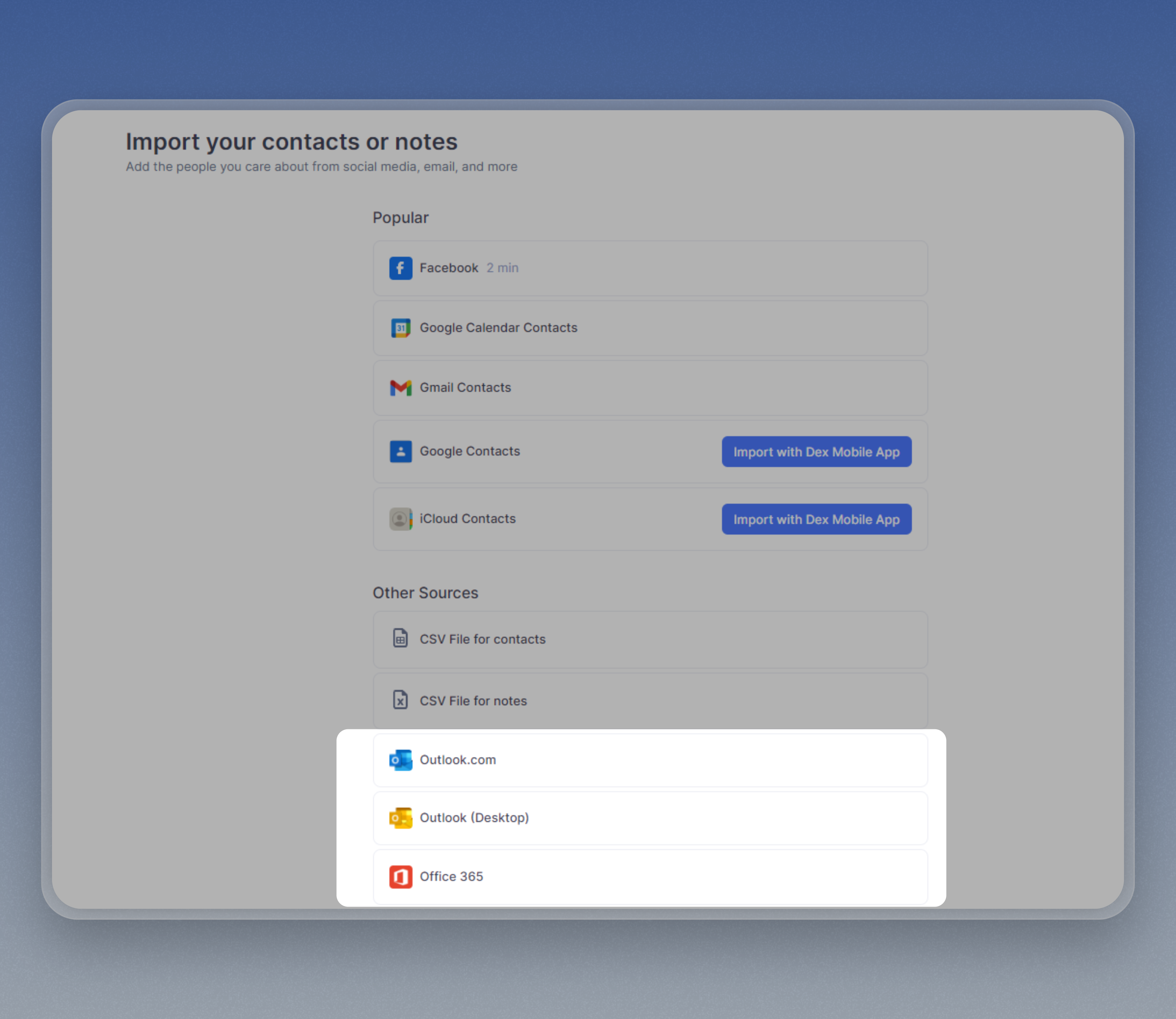
Task: Select the Facebook import option text
Action: point(449,268)
